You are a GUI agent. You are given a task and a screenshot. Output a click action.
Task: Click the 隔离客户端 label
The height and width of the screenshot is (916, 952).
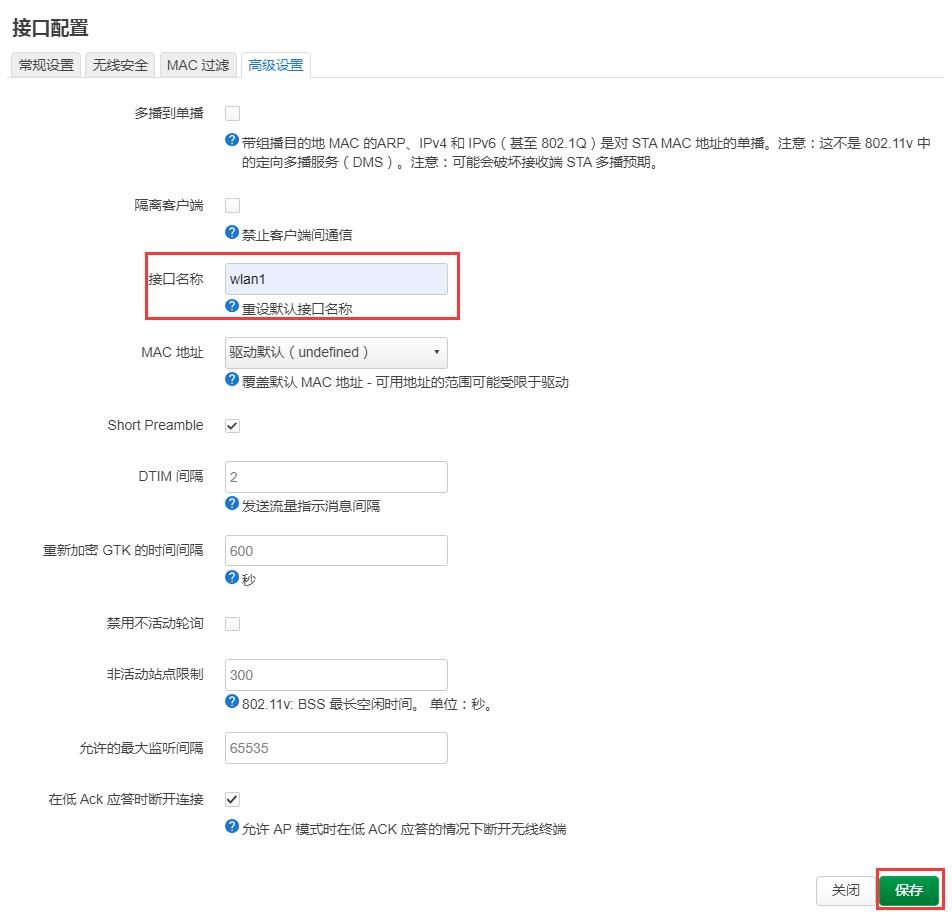coord(169,205)
